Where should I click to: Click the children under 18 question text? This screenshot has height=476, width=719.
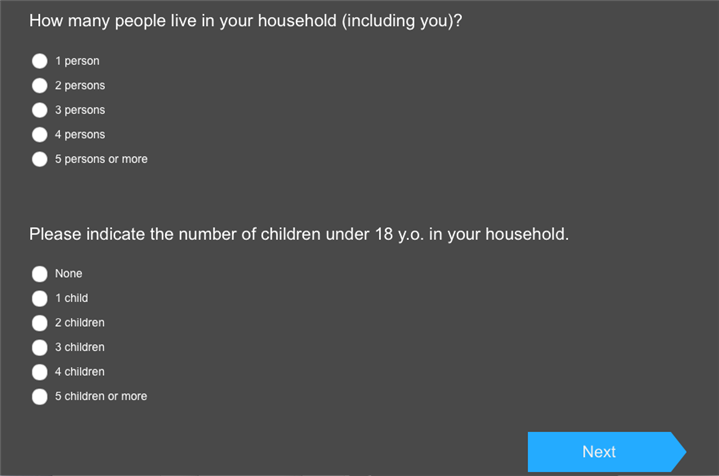tap(298, 235)
